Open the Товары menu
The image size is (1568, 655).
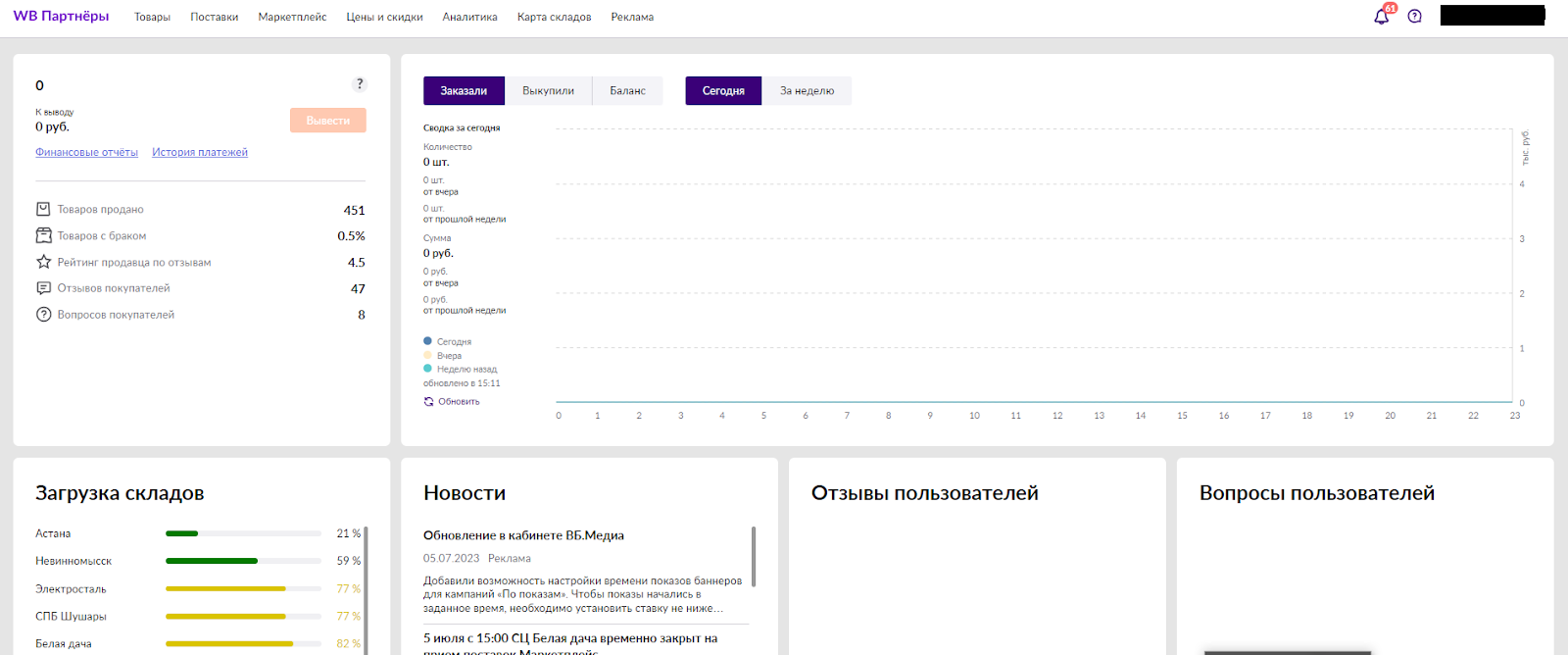(x=152, y=18)
